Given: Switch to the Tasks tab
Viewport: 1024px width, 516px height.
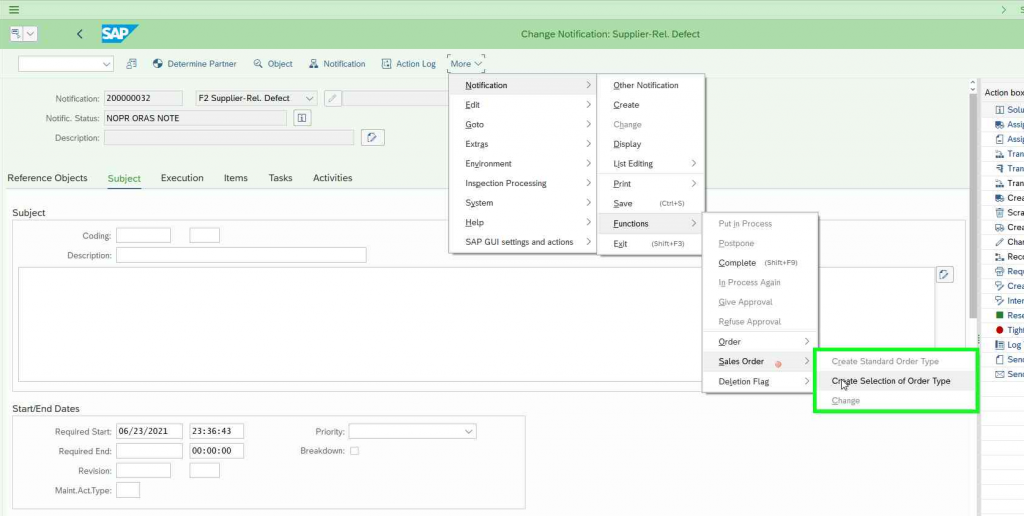Looking at the screenshot, I should 280,178.
